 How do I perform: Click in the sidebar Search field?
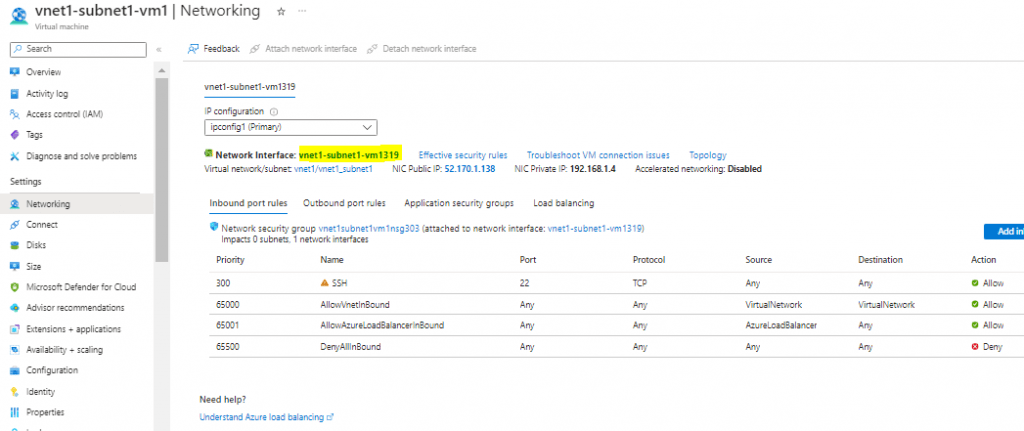point(80,49)
